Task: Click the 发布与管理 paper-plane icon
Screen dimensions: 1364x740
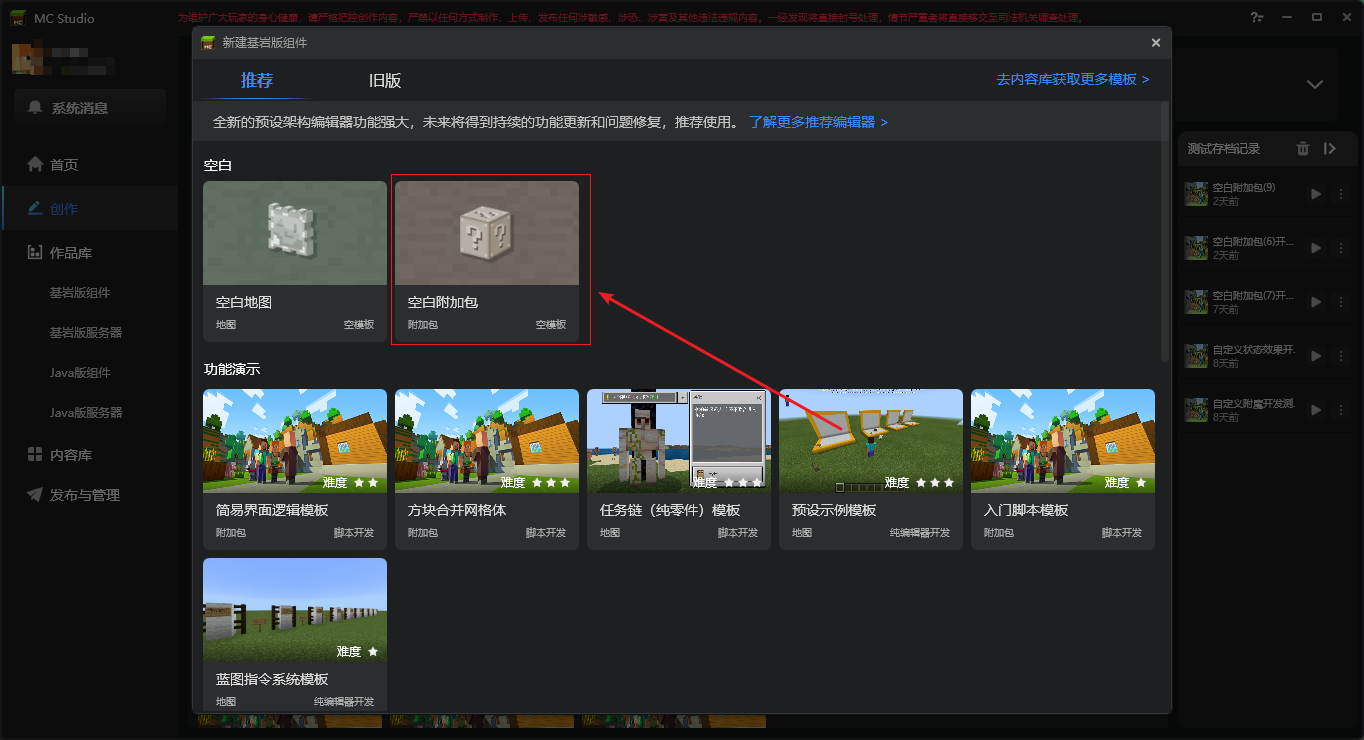Action: (35, 495)
